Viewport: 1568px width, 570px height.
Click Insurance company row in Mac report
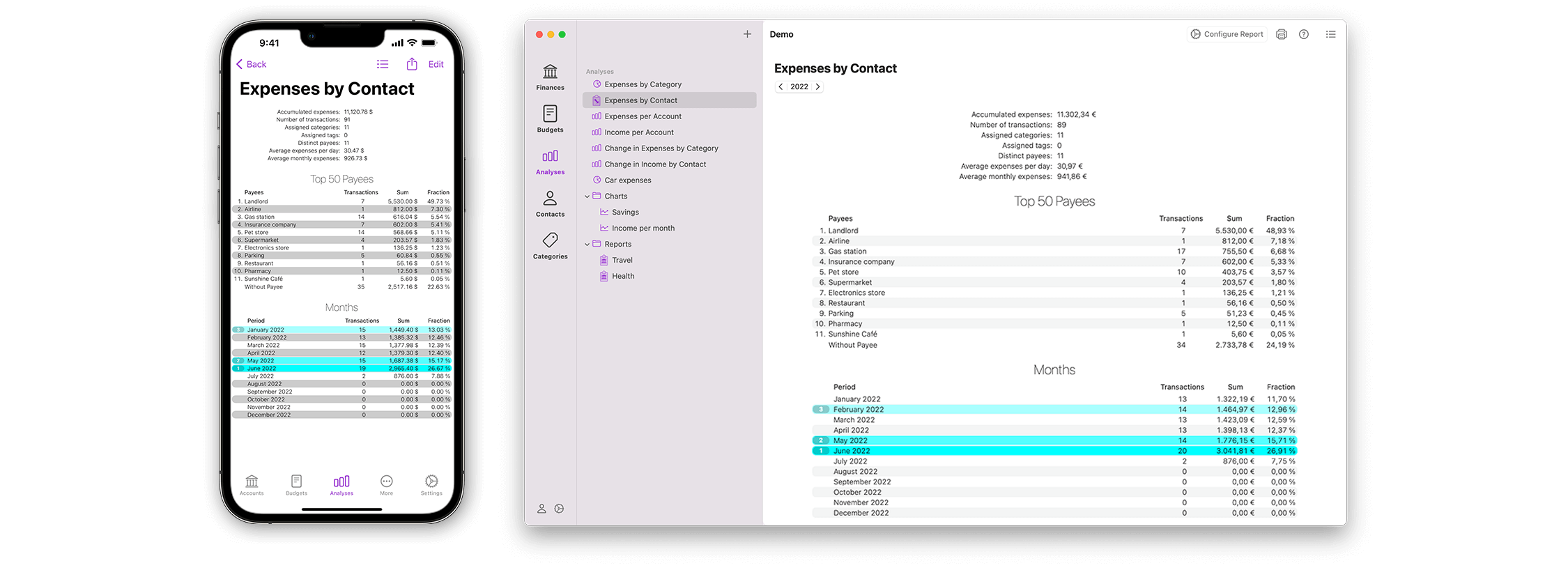click(x=1054, y=262)
